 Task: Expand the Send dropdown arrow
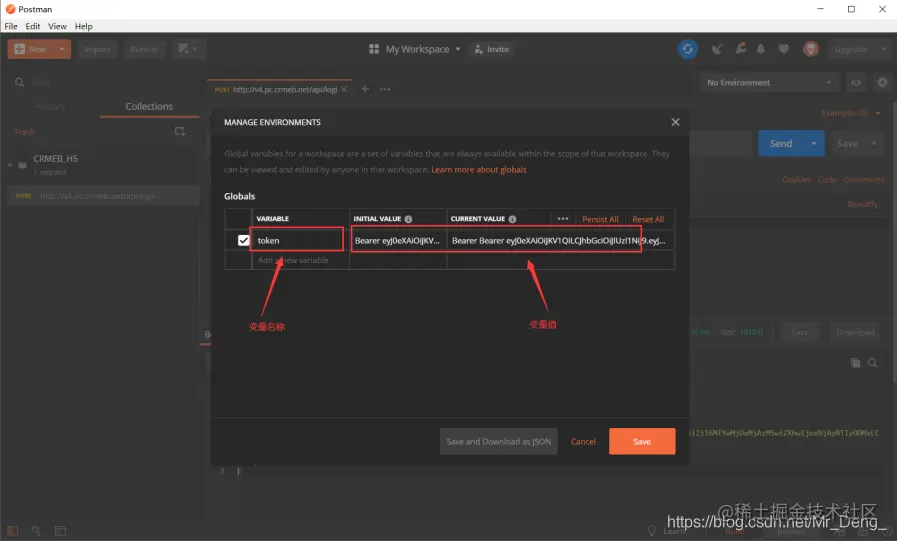813,144
